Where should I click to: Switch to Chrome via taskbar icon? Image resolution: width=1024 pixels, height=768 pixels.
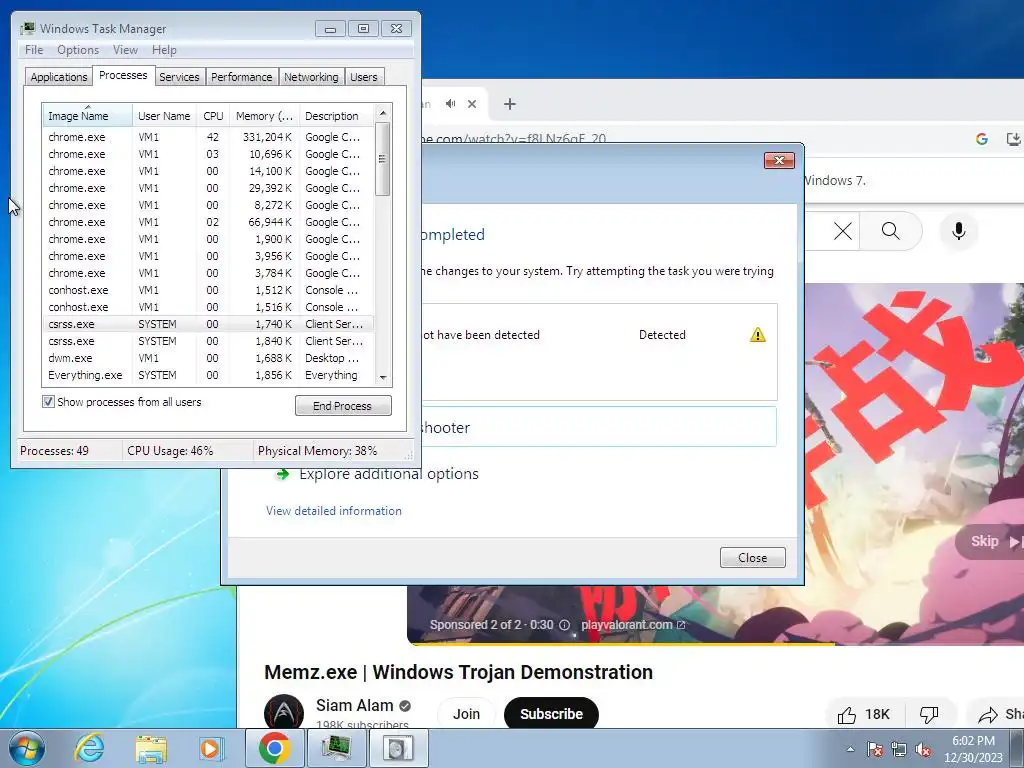[x=275, y=748]
